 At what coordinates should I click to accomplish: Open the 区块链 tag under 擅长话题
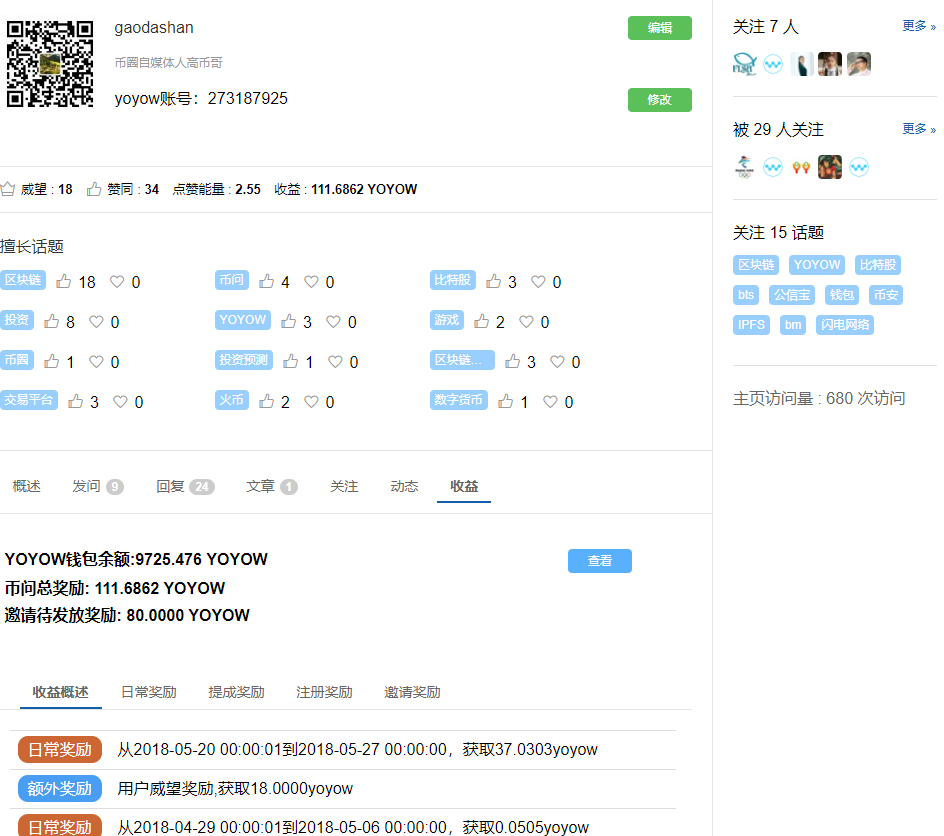pyautogui.click(x=23, y=280)
